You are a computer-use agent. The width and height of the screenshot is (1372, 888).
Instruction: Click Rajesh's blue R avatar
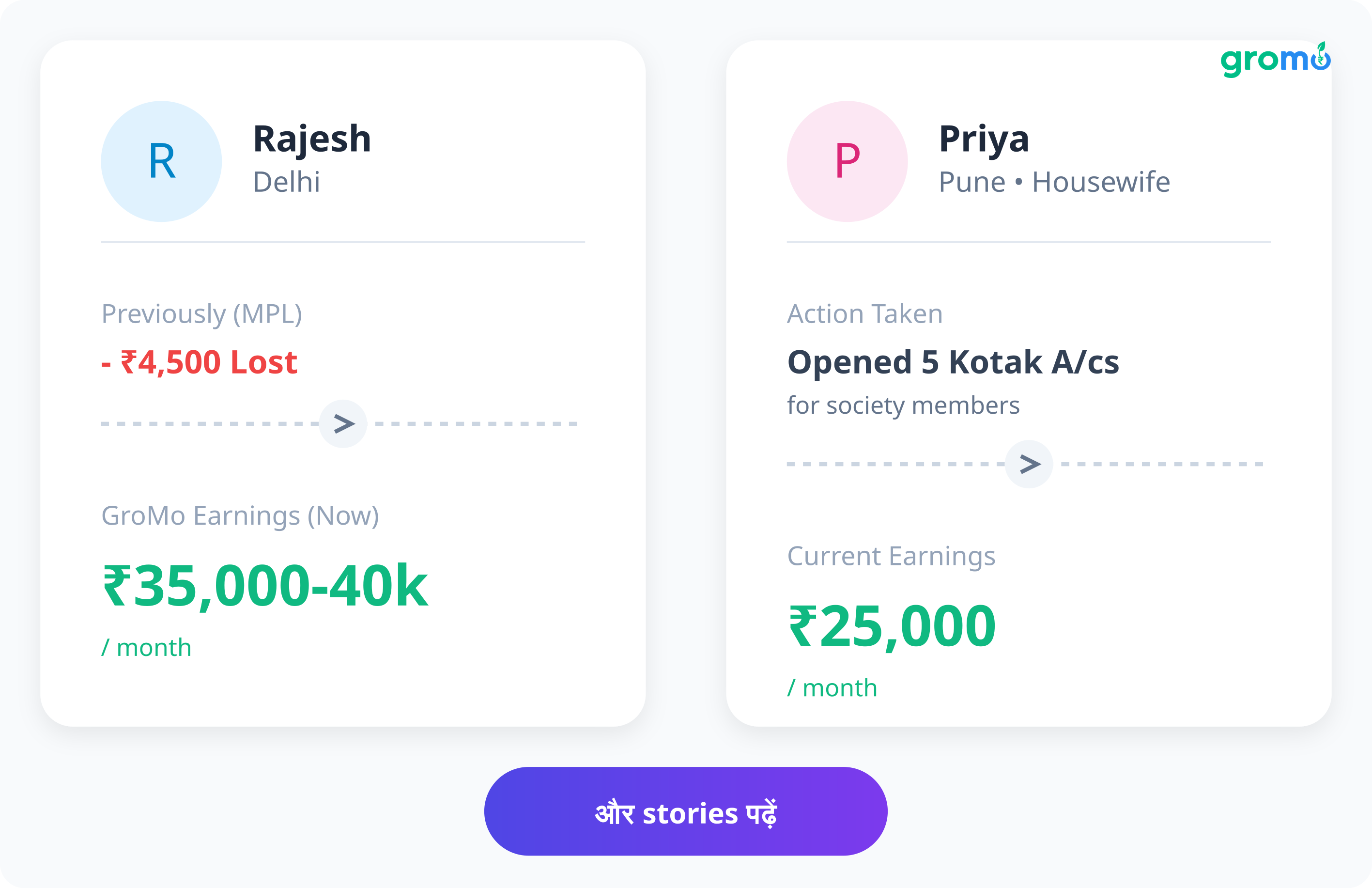[x=161, y=161]
